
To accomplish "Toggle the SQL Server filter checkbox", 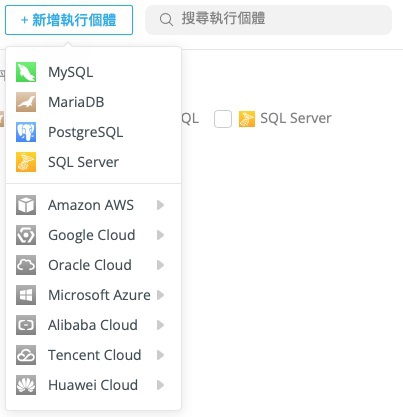I will (x=223, y=119).
